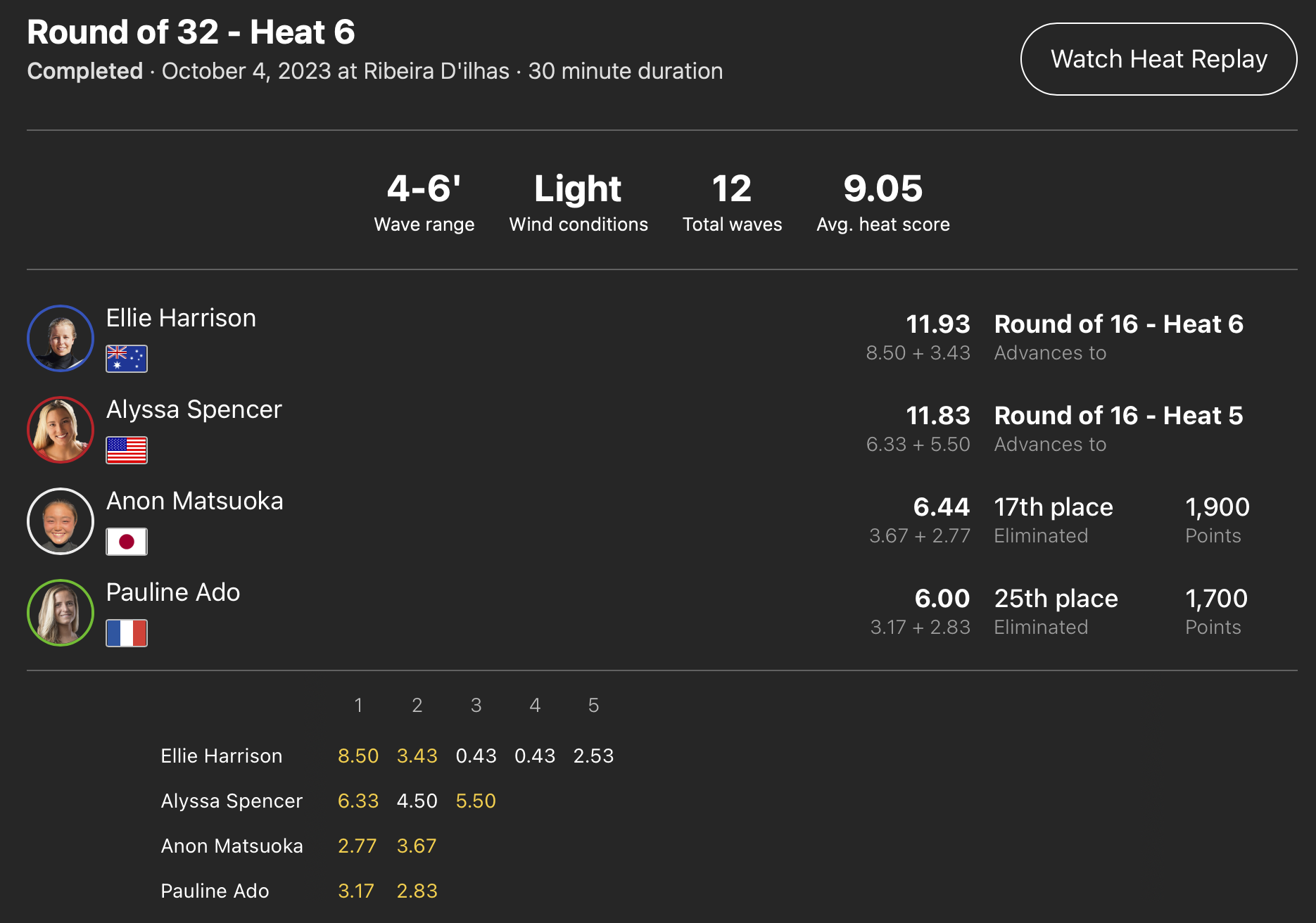The image size is (1316, 923).
Task: Click Ellie Harrison's 8.50 wave score
Action: point(358,756)
